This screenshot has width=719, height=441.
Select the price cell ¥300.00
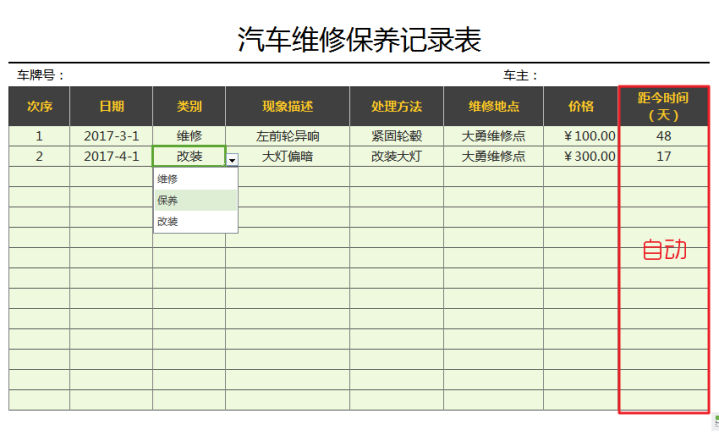click(582, 156)
